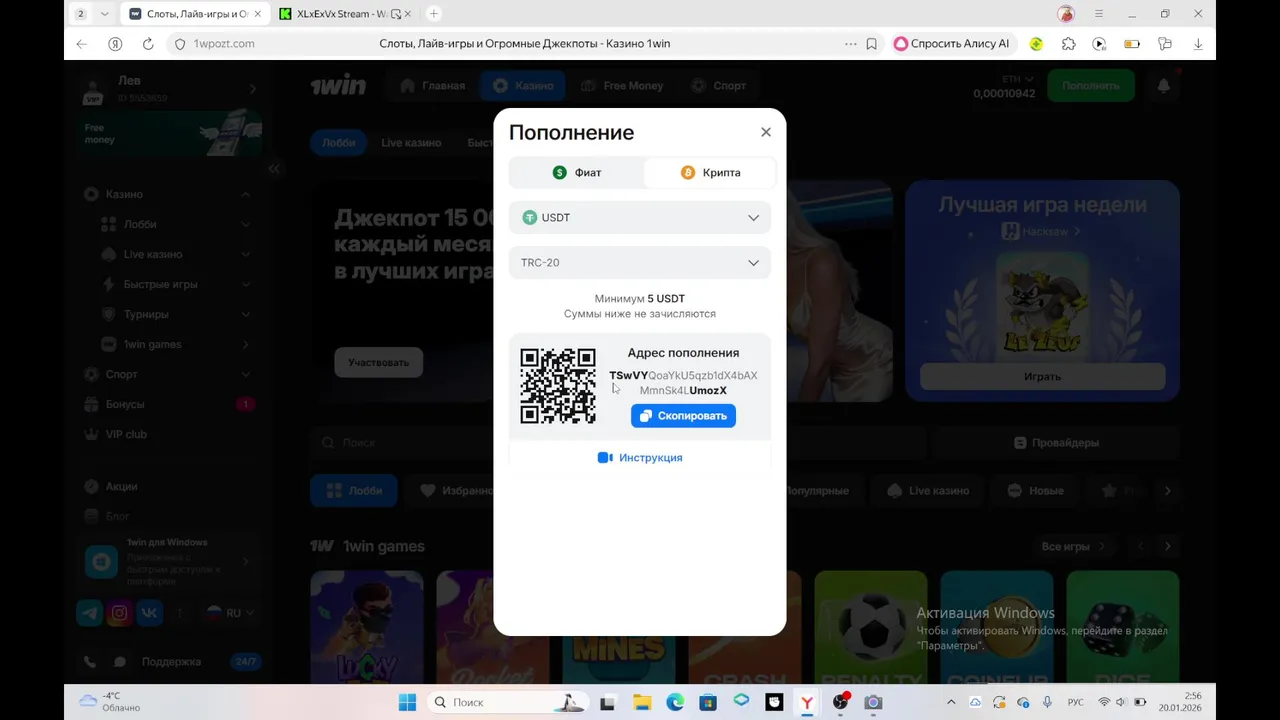Open the three-dots page menu in address bar
1280x720 pixels.
pos(851,44)
